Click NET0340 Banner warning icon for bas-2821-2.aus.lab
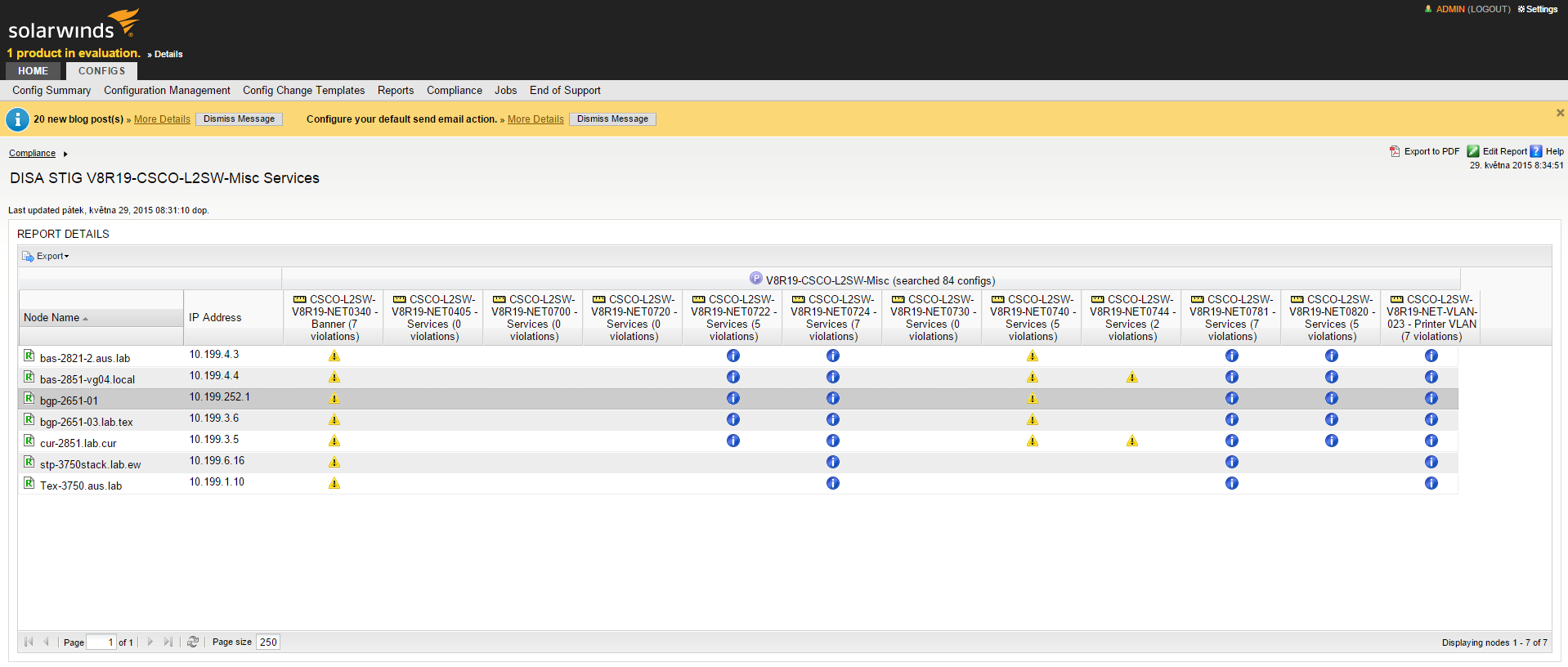The image size is (1568, 667). pos(334,356)
